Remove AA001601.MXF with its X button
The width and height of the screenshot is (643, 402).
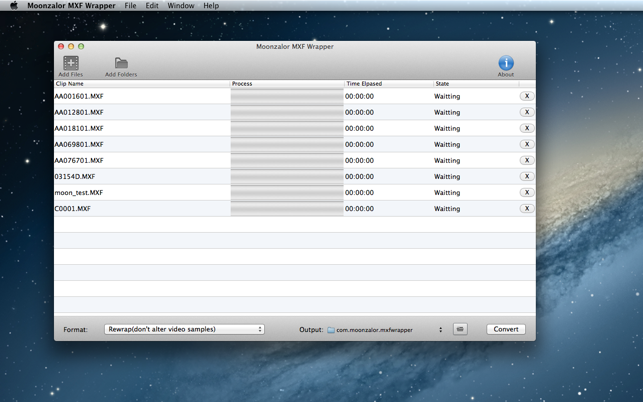tap(527, 96)
